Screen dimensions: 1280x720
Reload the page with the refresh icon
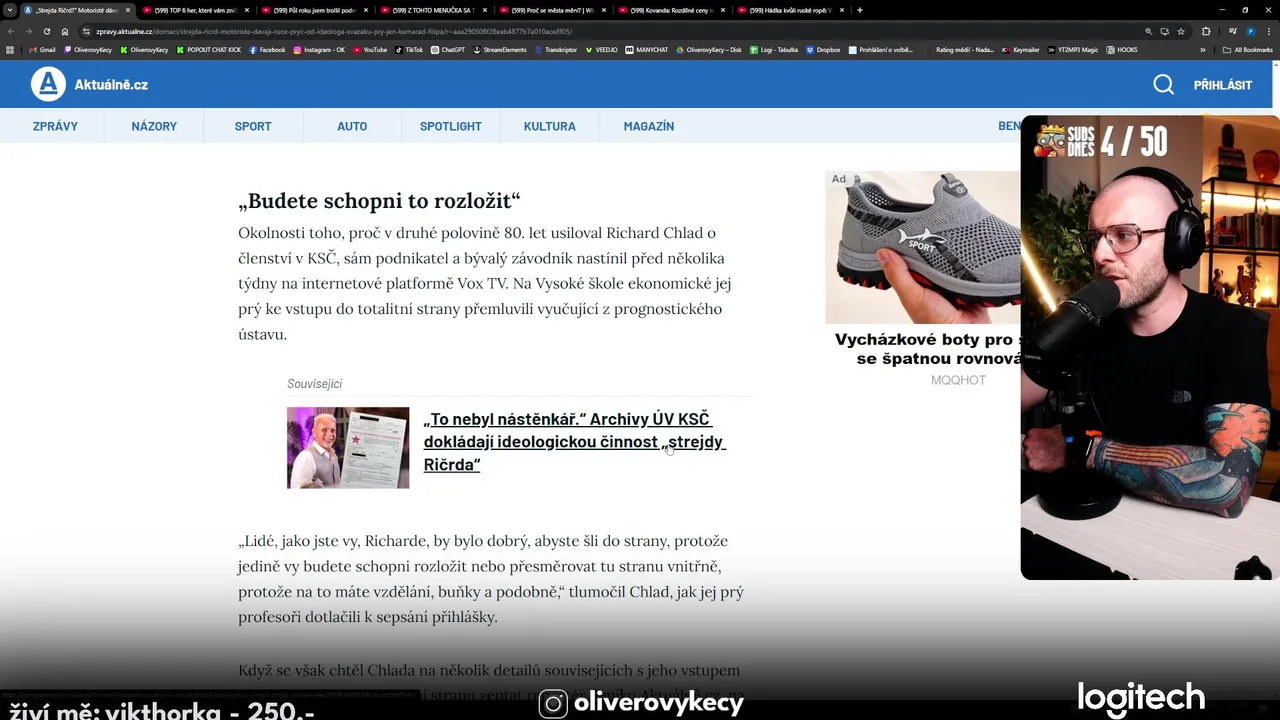(46, 31)
